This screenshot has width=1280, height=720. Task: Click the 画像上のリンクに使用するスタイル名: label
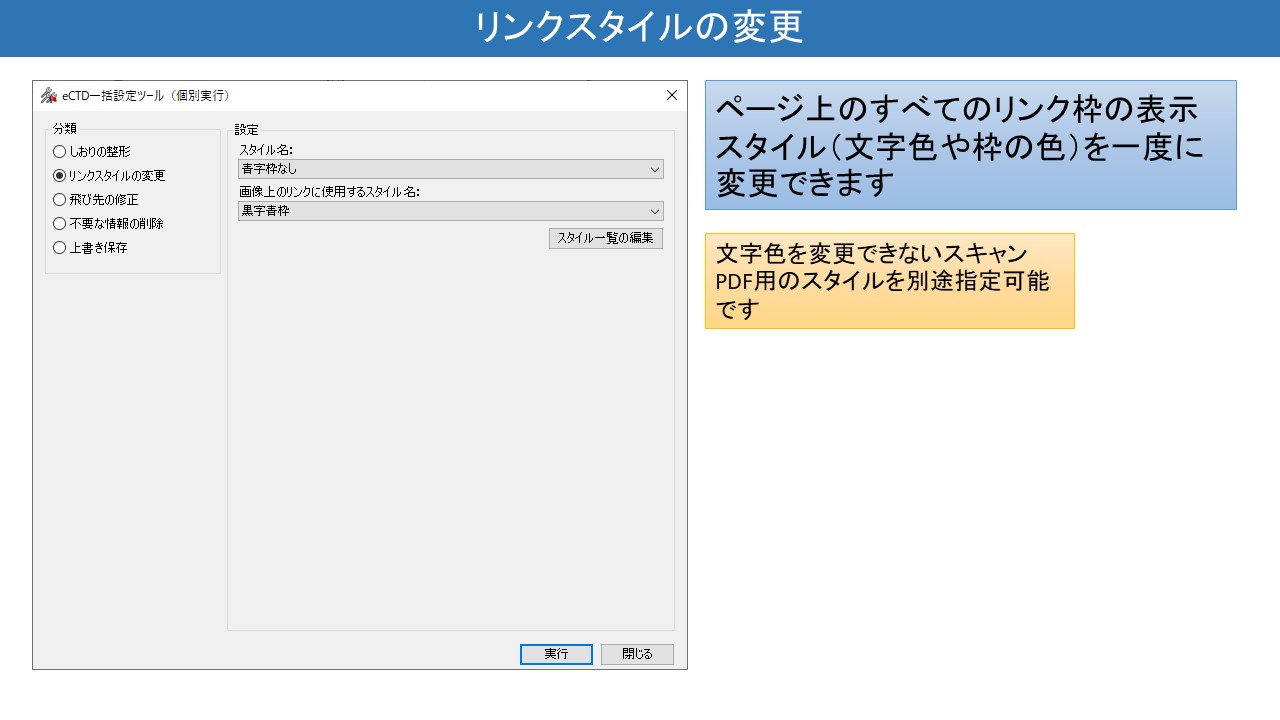pyautogui.click(x=329, y=192)
